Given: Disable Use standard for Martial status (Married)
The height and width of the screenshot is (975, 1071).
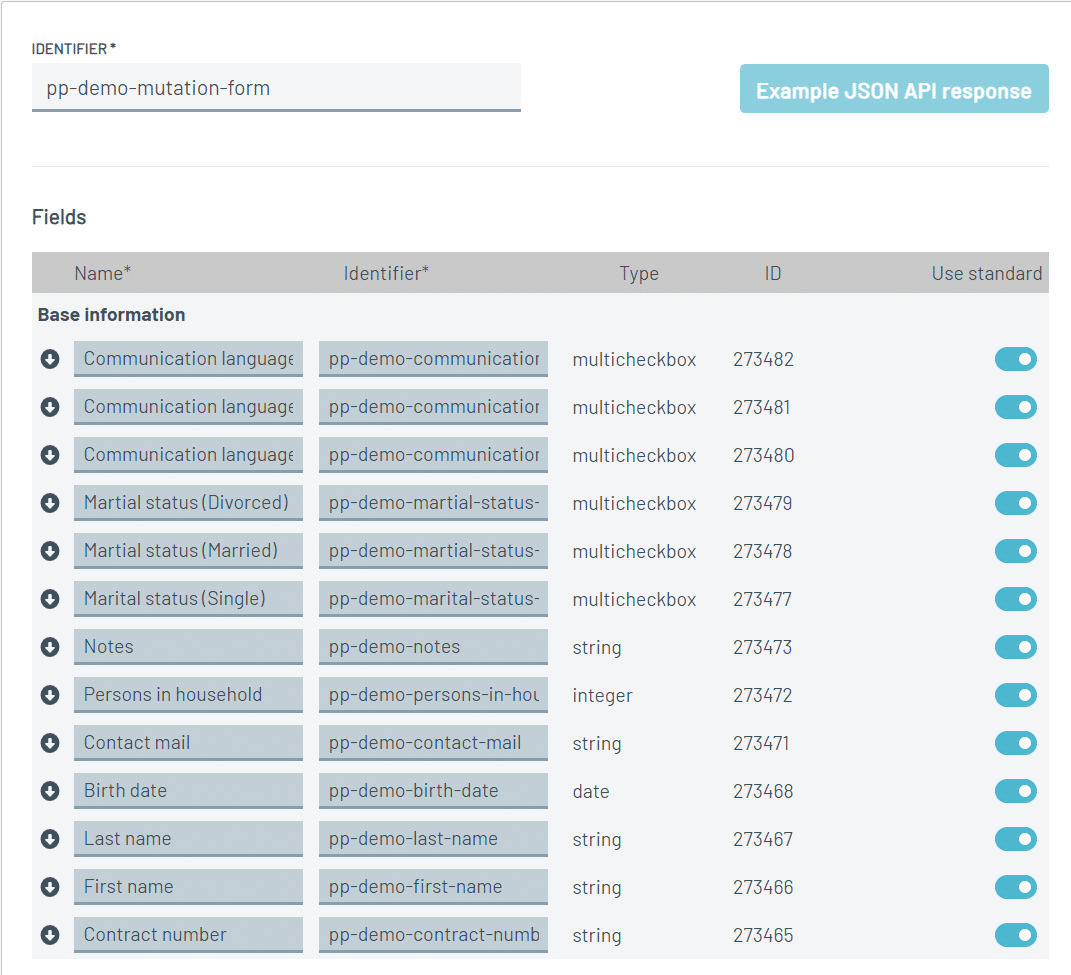Looking at the screenshot, I should (1016, 551).
